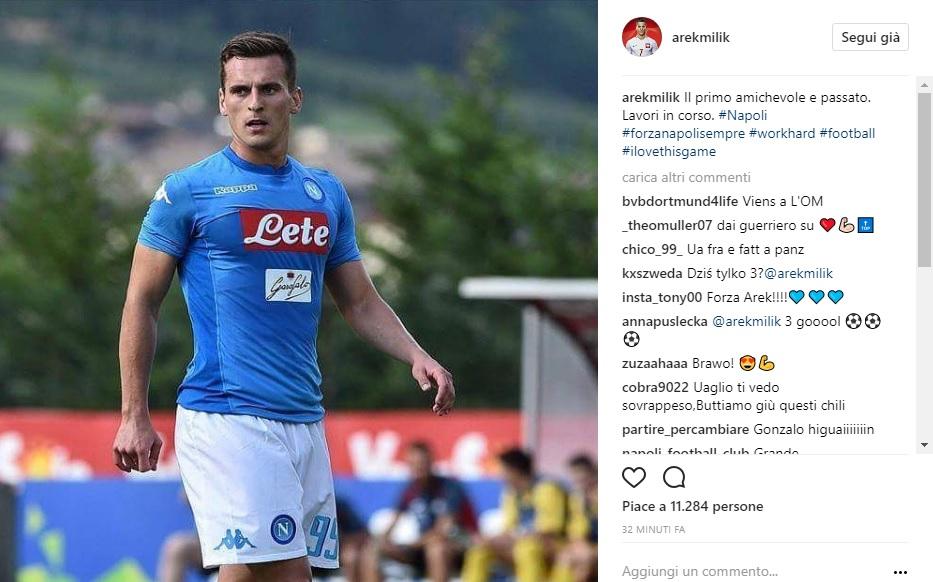
Task: Click the comments scrollbar thumb
Action: tap(924, 180)
